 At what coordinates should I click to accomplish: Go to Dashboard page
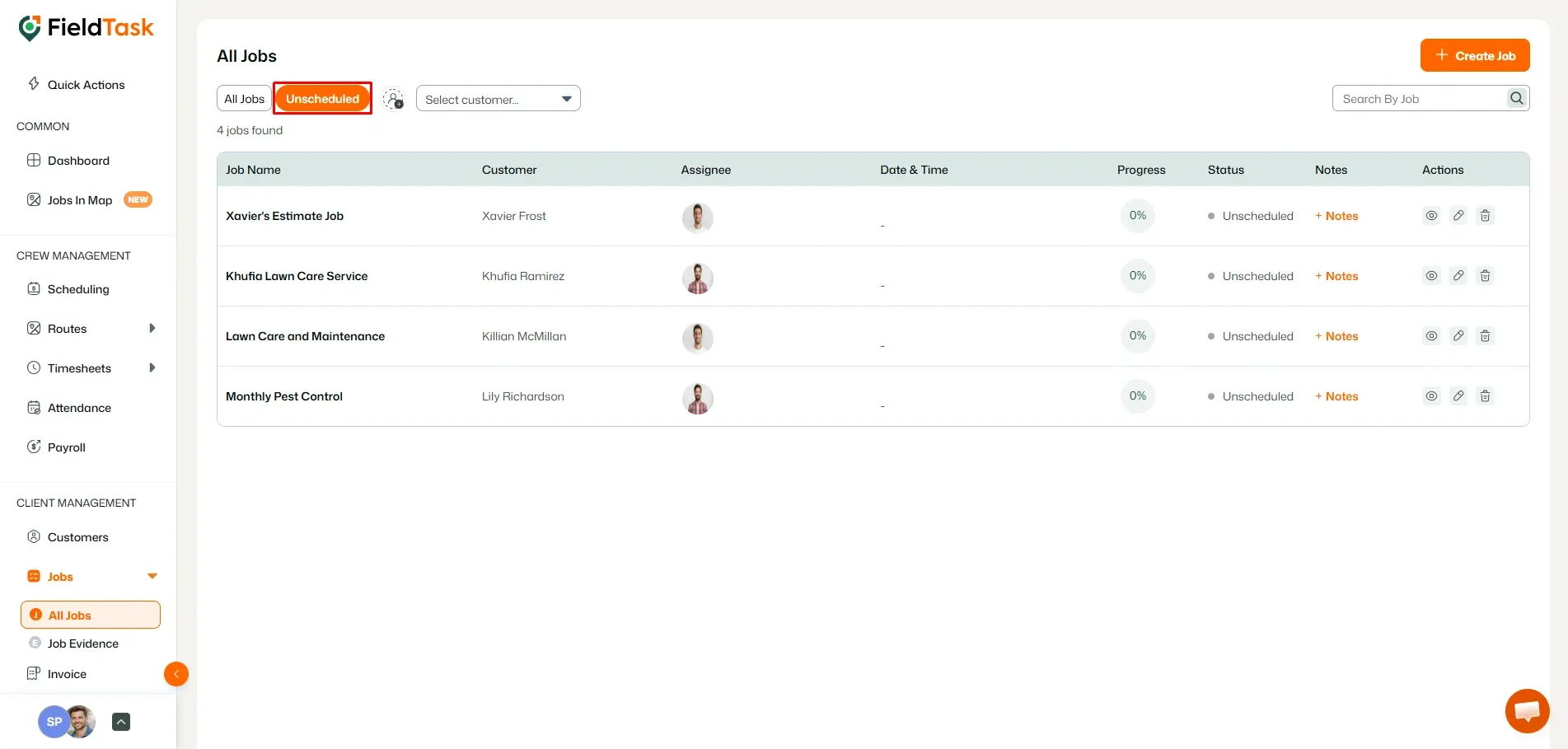(68, 161)
